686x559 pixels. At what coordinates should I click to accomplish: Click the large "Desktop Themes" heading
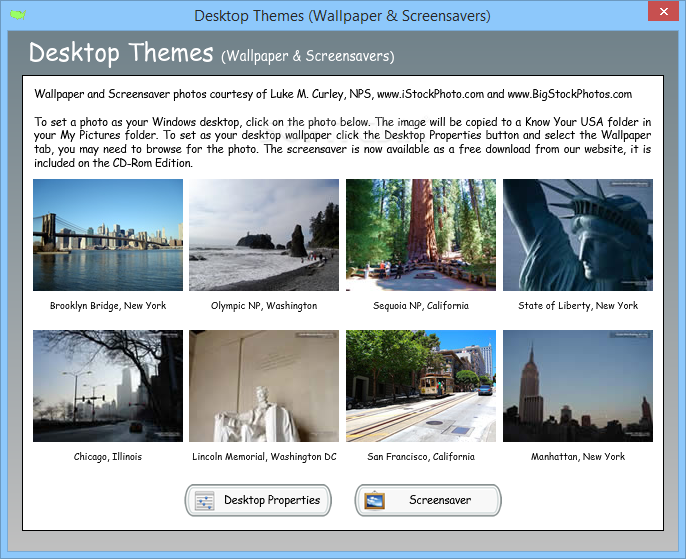click(121, 53)
